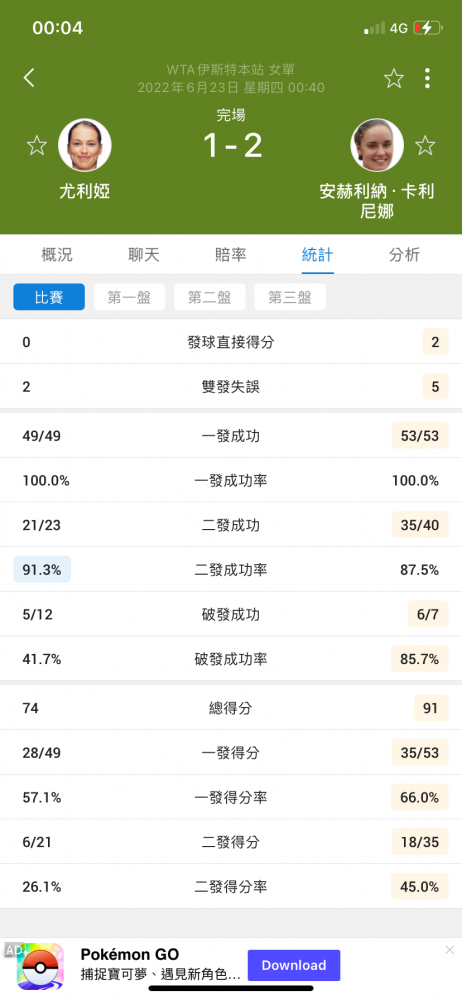Image resolution: width=462 pixels, height=1000 pixels.
Task: Toggle favorite star beside 安赫利納·卡利尼娜
Action: pyautogui.click(x=425, y=145)
